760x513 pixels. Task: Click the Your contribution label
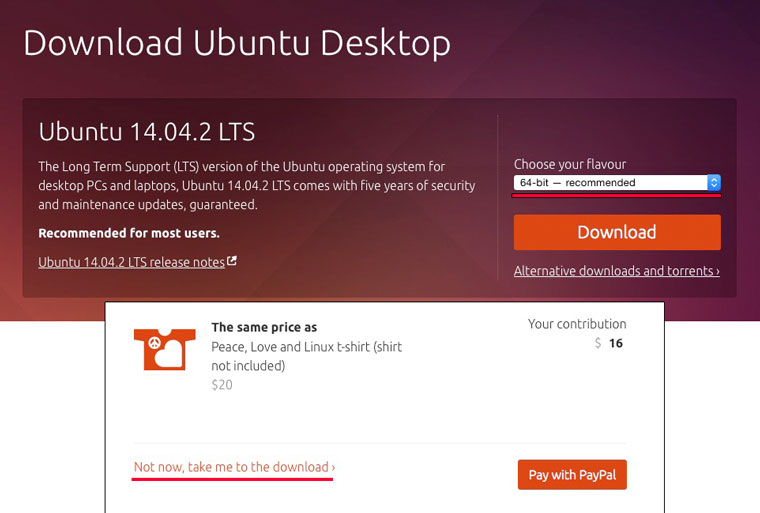pos(577,324)
